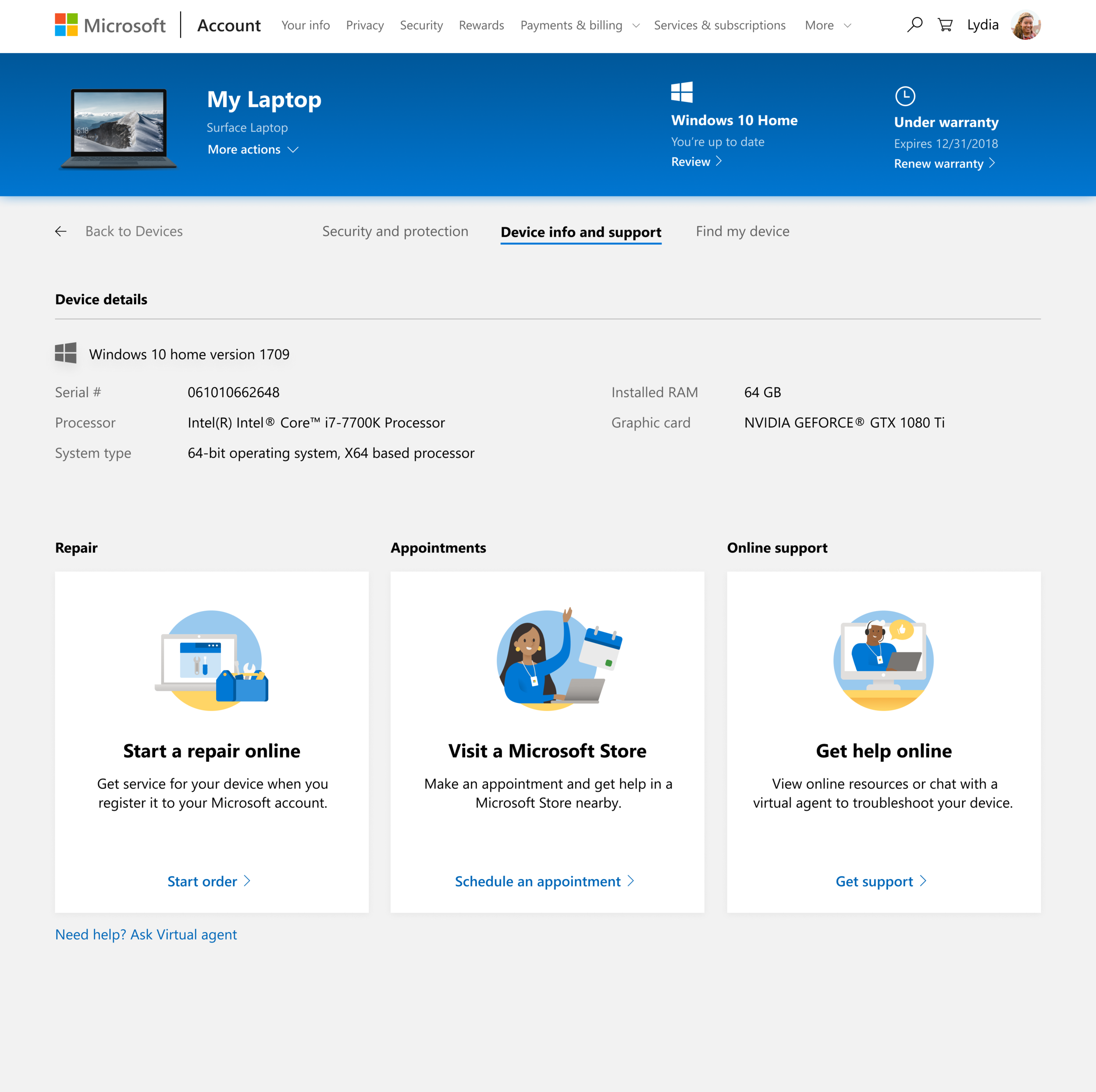Open Services & subscriptions
The image size is (1096, 1092).
tap(719, 25)
